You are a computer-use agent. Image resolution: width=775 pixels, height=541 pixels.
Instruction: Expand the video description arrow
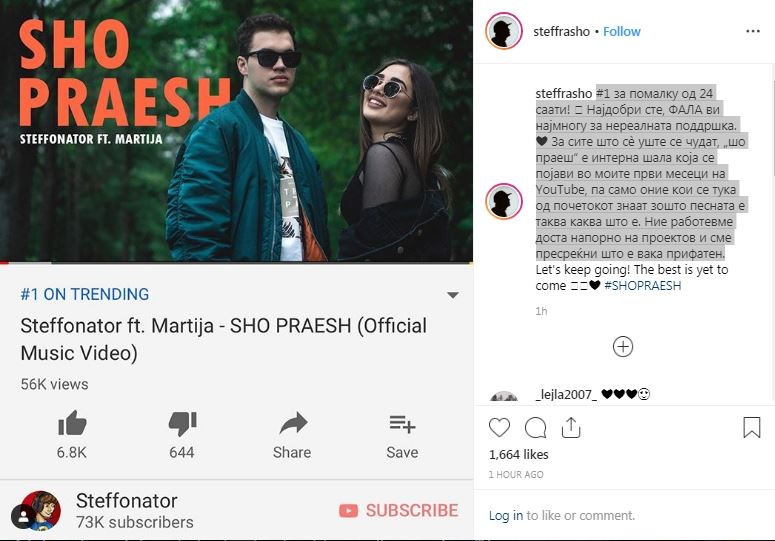(453, 295)
